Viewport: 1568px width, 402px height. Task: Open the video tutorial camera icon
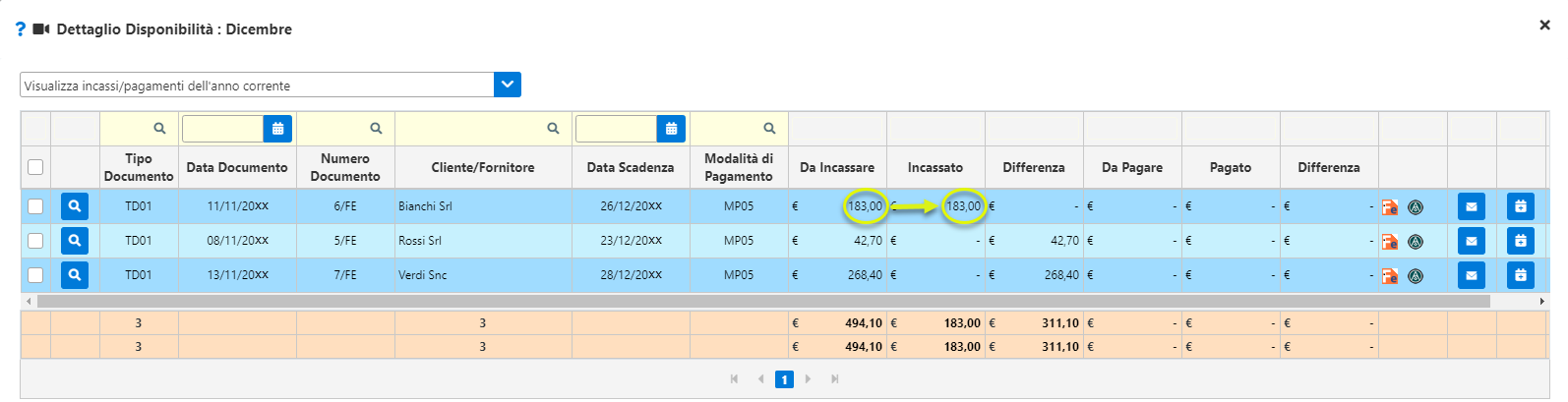[x=41, y=29]
